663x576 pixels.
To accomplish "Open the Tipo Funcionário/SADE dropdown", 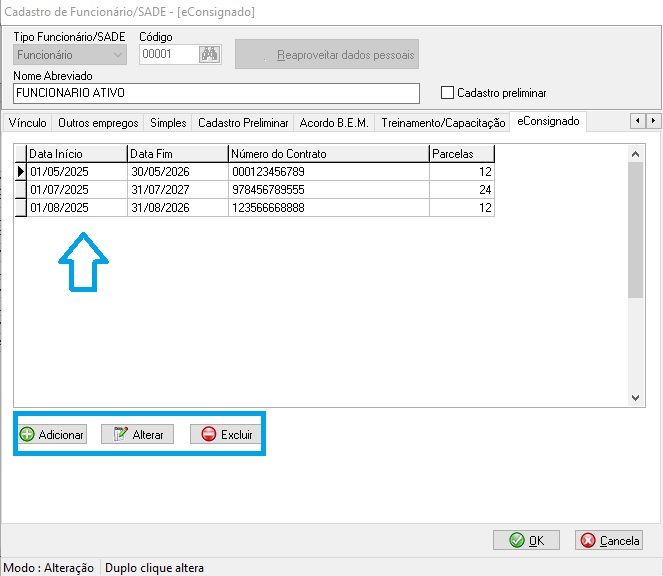I will tap(119, 54).
